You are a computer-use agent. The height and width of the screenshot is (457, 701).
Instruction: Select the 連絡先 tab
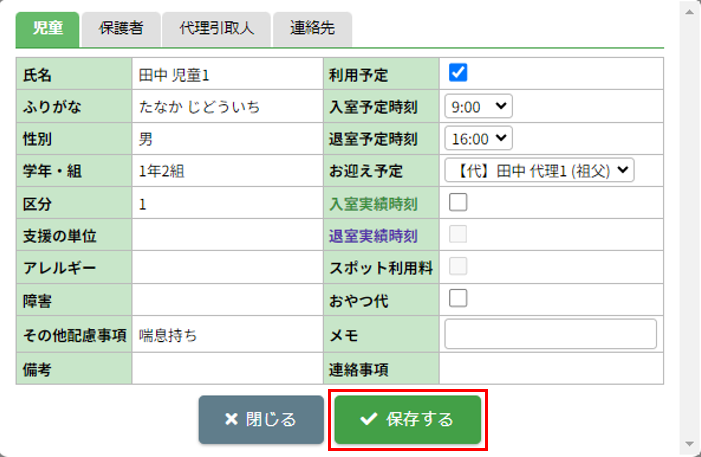[x=312, y=28]
